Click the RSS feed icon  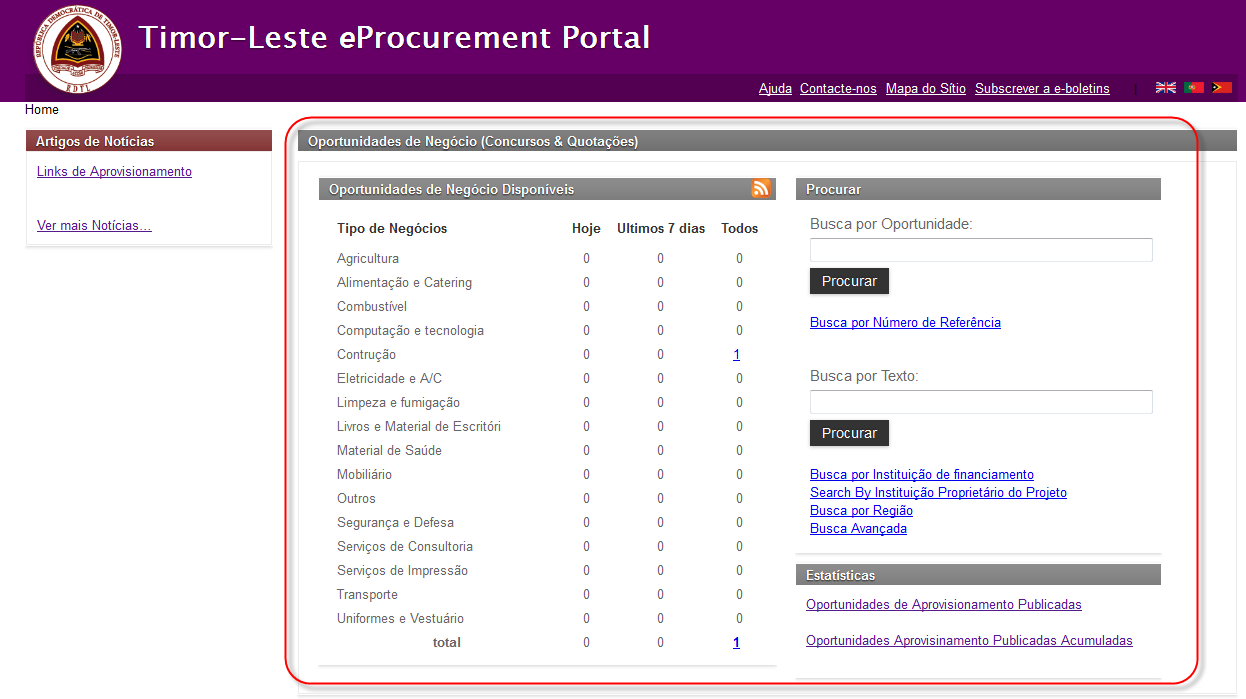761,188
